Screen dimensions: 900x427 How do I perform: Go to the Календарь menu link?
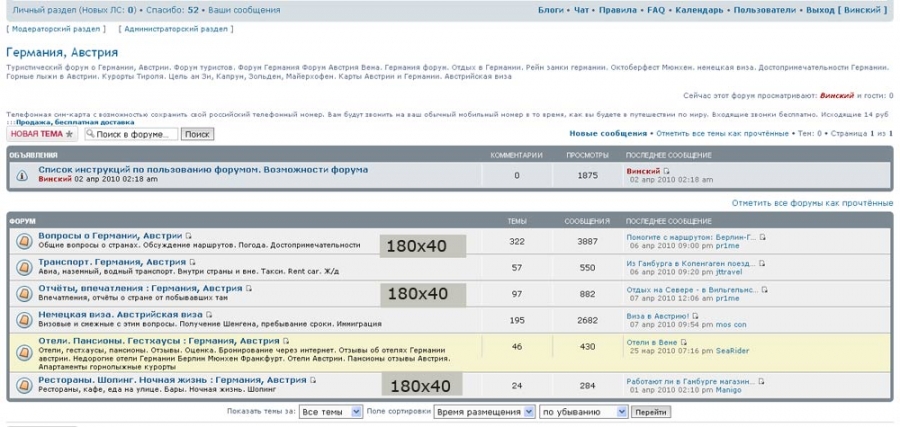point(699,10)
